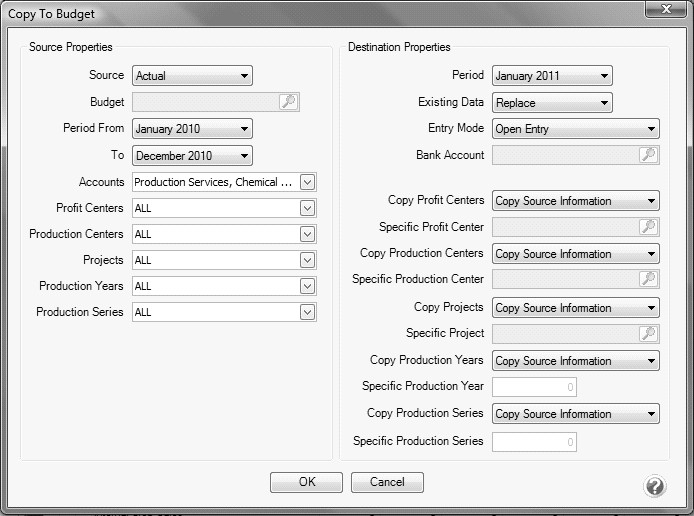Viewport: 694px width, 516px height.
Task: Expand the Accounts multi-select list
Action: pyautogui.click(x=307, y=182)
